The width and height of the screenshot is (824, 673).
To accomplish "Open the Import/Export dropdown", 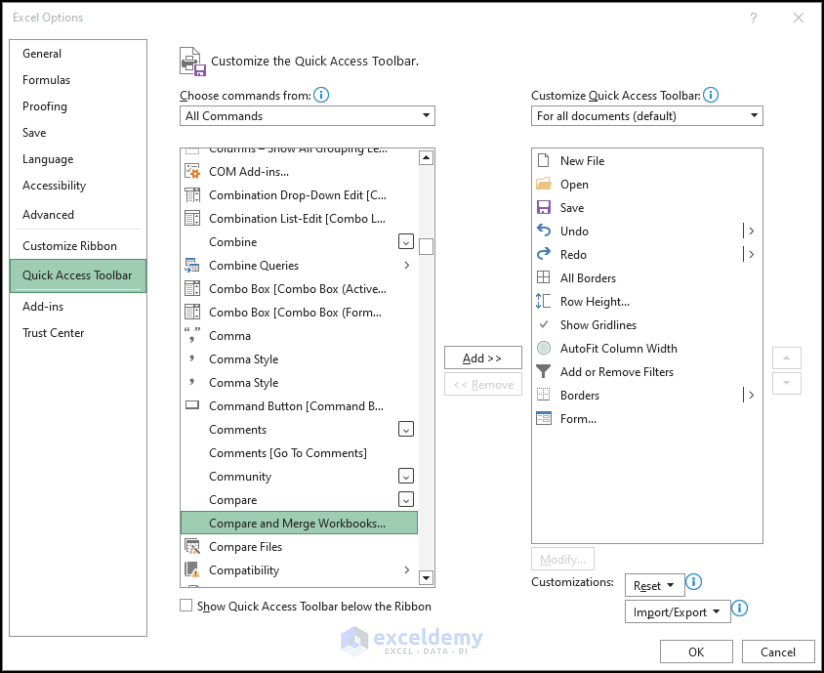I will pos(677,612).
